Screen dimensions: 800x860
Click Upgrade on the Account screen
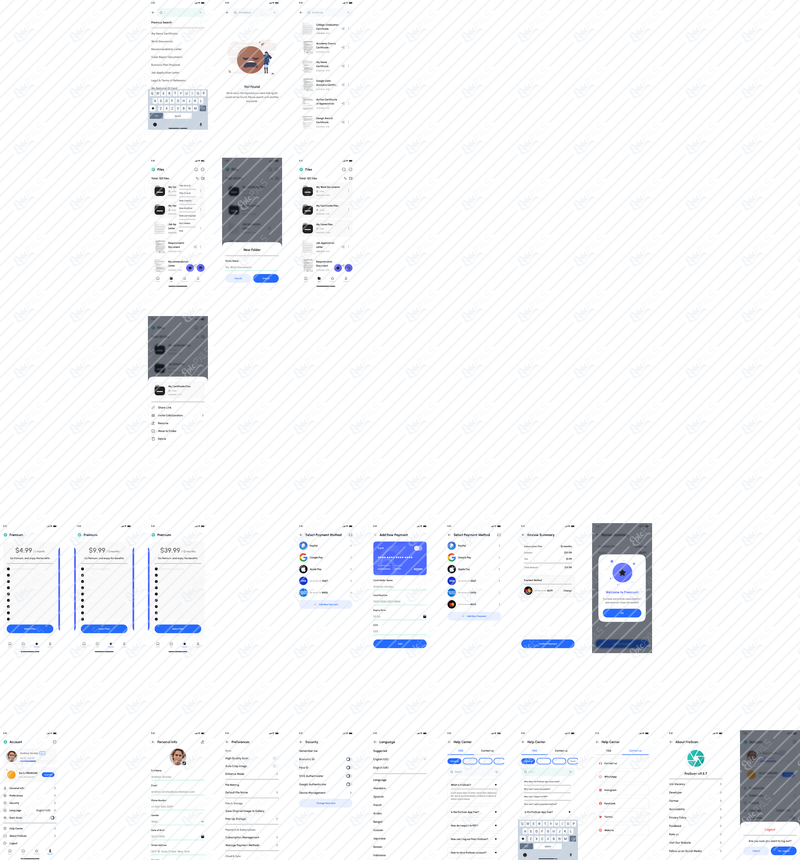coord(48,775)
